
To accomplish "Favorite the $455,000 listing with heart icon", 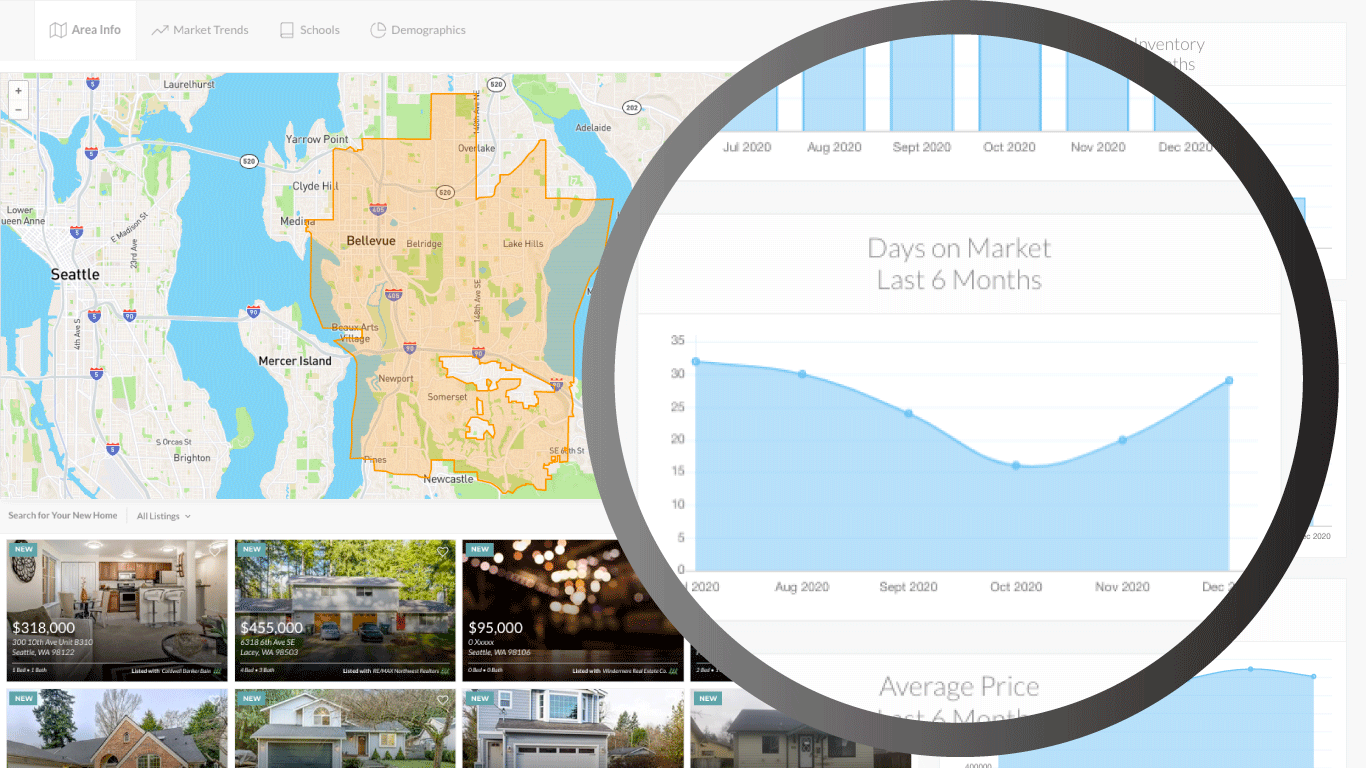I will point(442,551).
